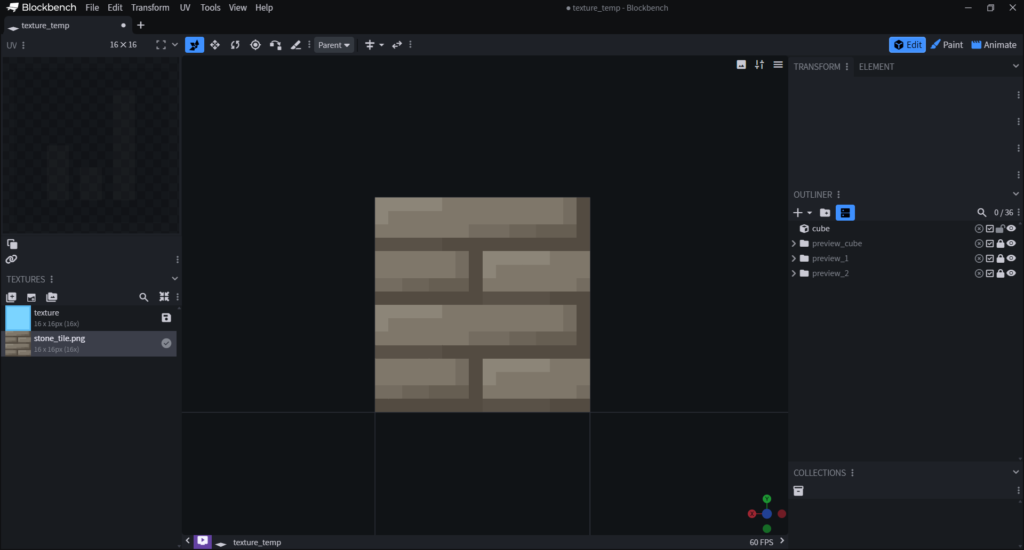Unlock the preview_1 group with lock icon
Screen dimensions: 1024x550
click(1000, 259)
